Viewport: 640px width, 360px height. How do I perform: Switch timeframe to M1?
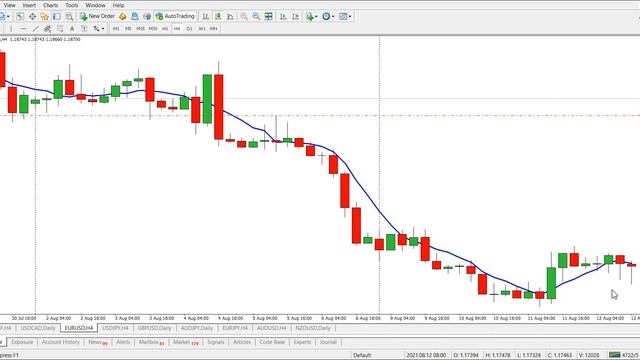pos(116,29)
